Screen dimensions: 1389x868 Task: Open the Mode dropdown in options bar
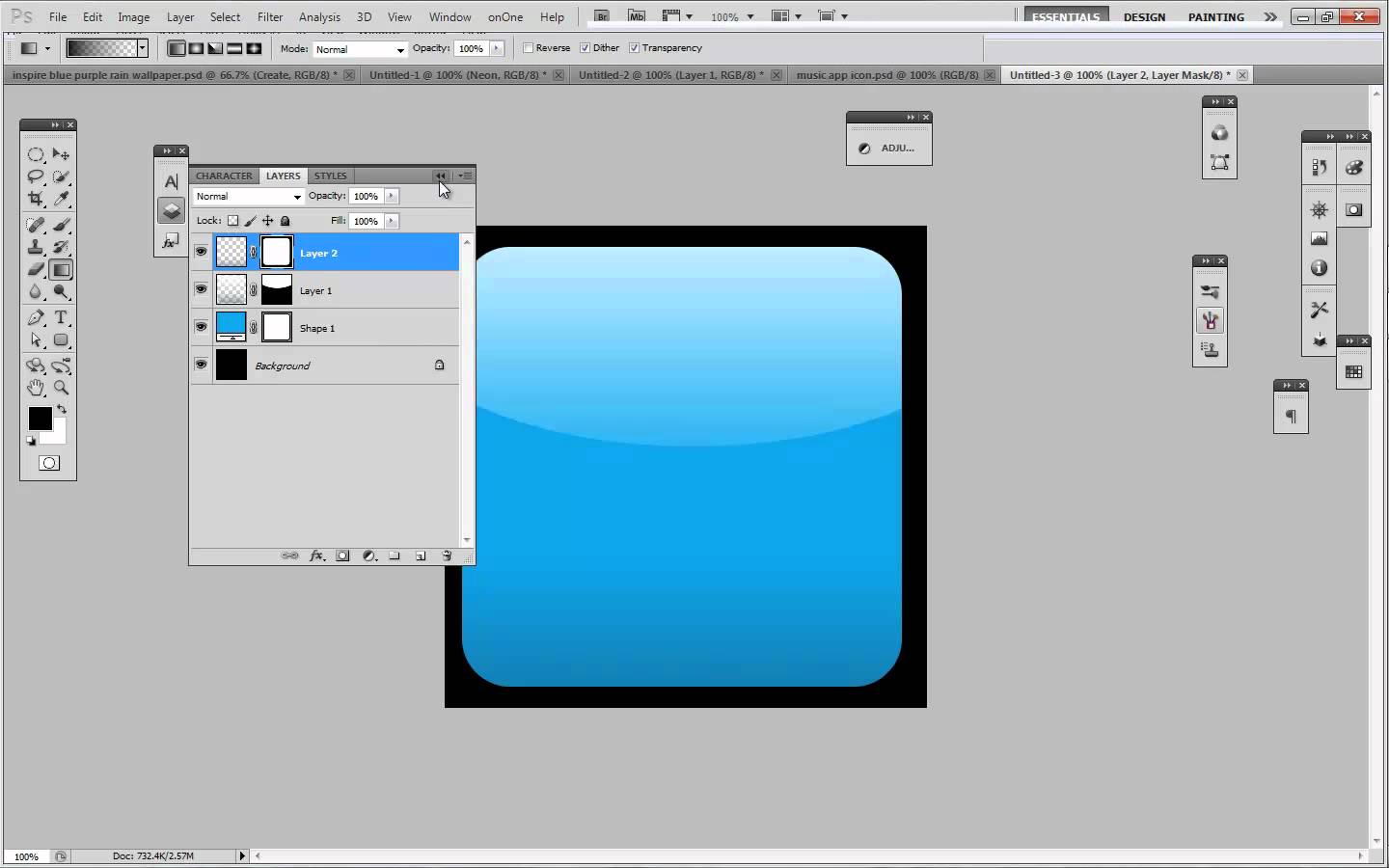tap(360, 49)
